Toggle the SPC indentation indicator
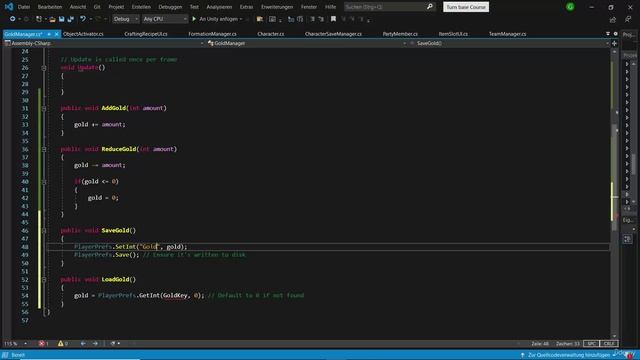 591,343
